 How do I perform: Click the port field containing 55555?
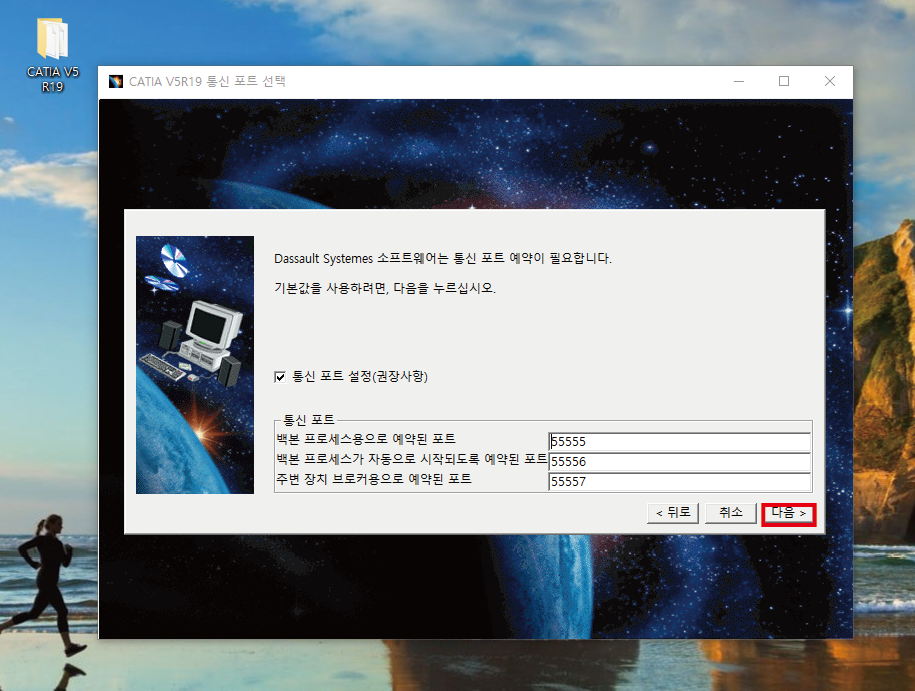[x=680, y=441]
